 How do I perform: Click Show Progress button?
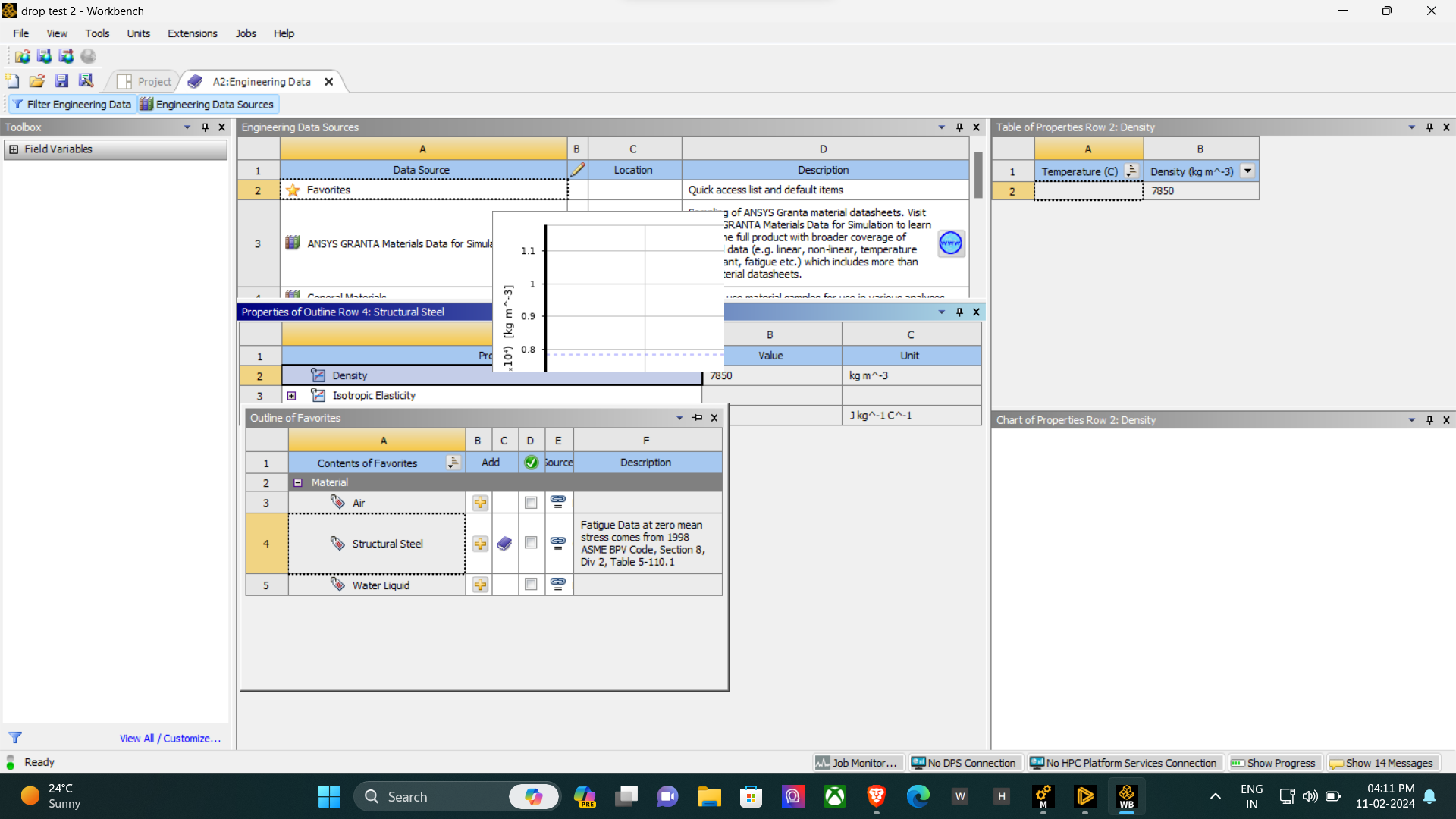(1274, 763)
